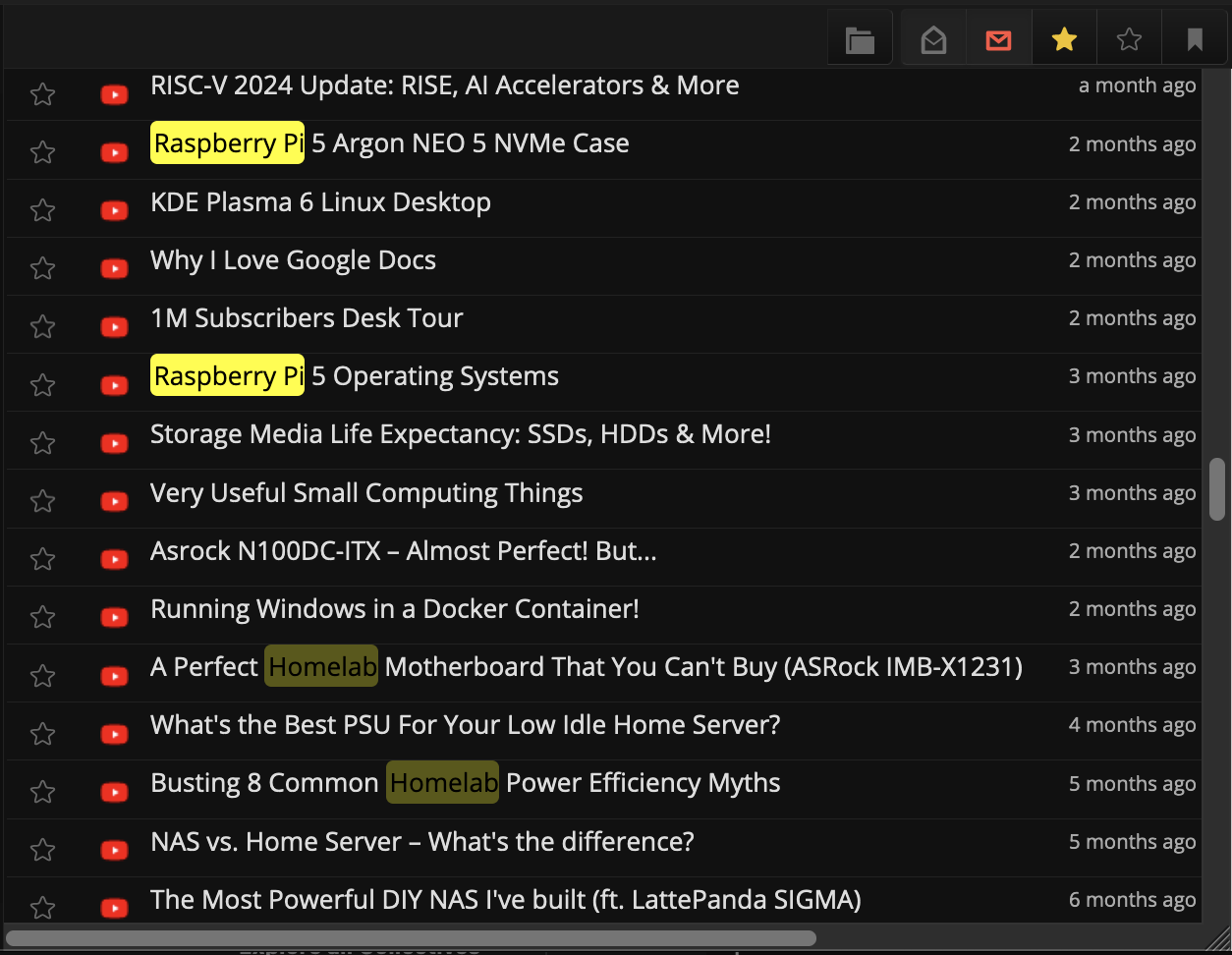Screen dimensions: 1232x955
Task: Click the YouTube icon beside "What's the Best PSU" entry
Action: (114, 734)
